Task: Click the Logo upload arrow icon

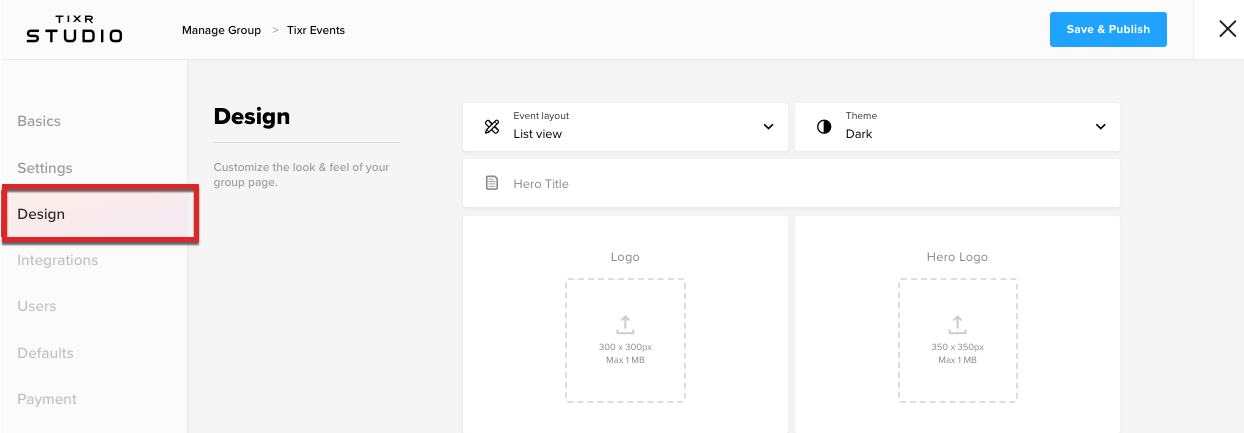Action: (625, 324)
